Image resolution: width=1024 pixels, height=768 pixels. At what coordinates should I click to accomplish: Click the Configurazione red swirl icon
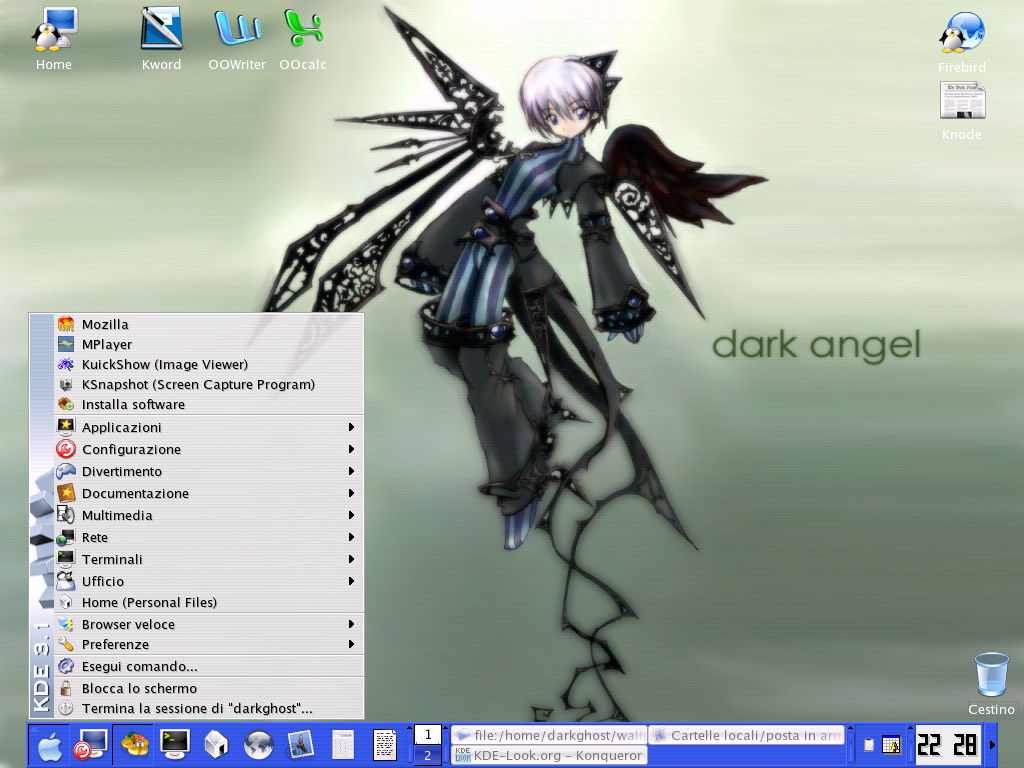click(66, 449)
